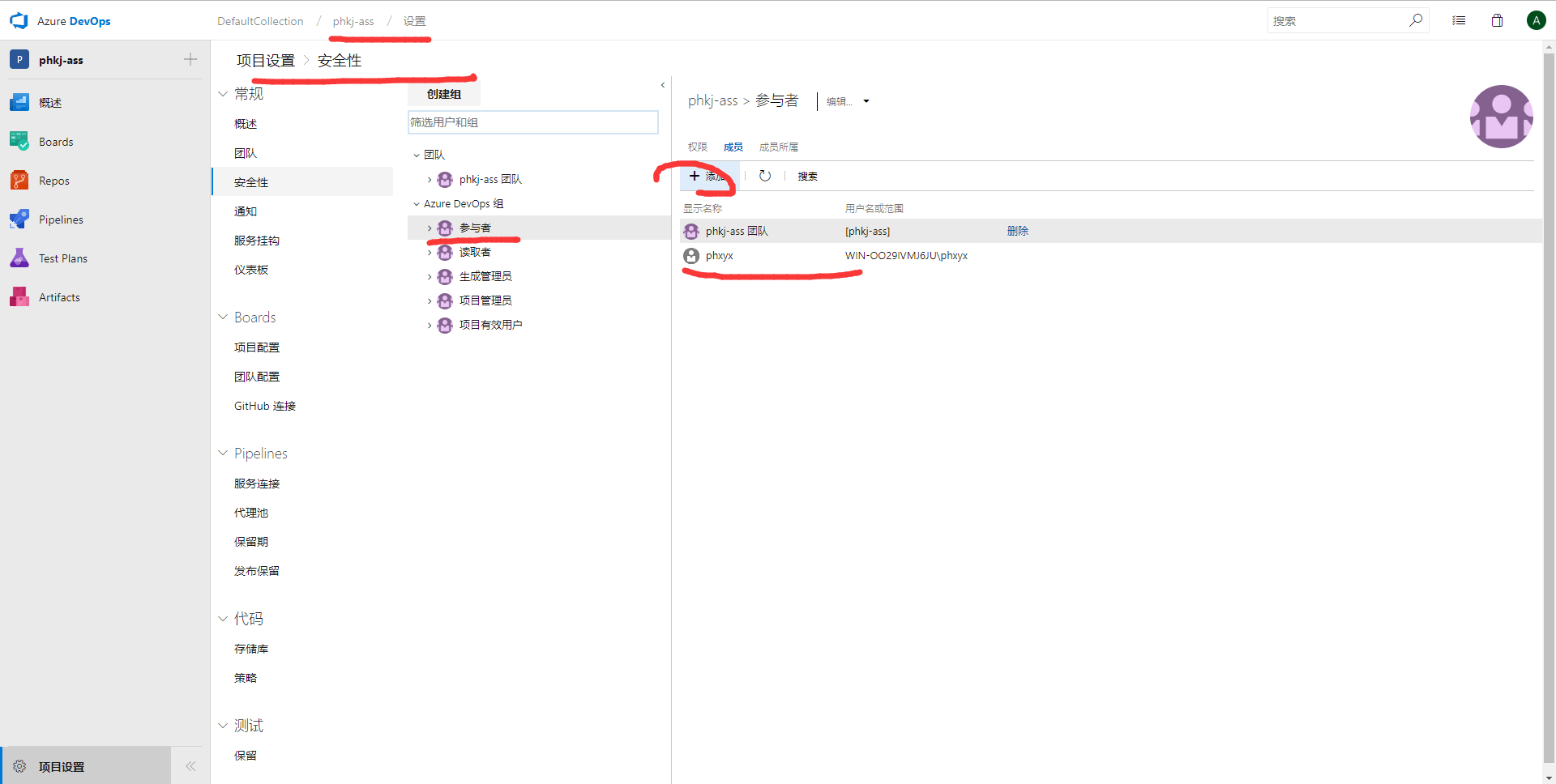Switch to the 成员所属 tab
The width and height of the screenshot is (1556, 784).
(778, 147)
